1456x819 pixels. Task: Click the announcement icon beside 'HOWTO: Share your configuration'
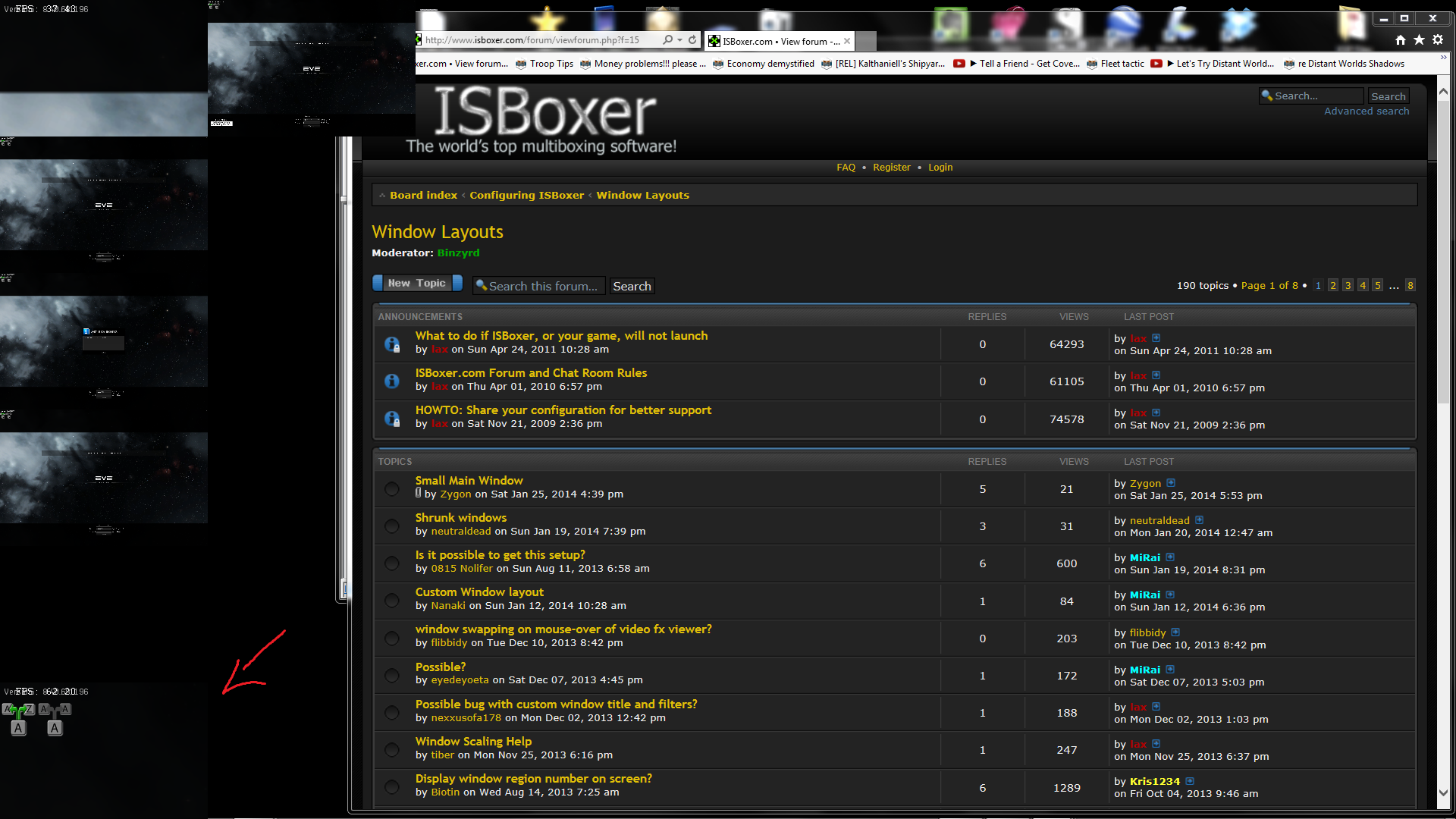[392, 419]
